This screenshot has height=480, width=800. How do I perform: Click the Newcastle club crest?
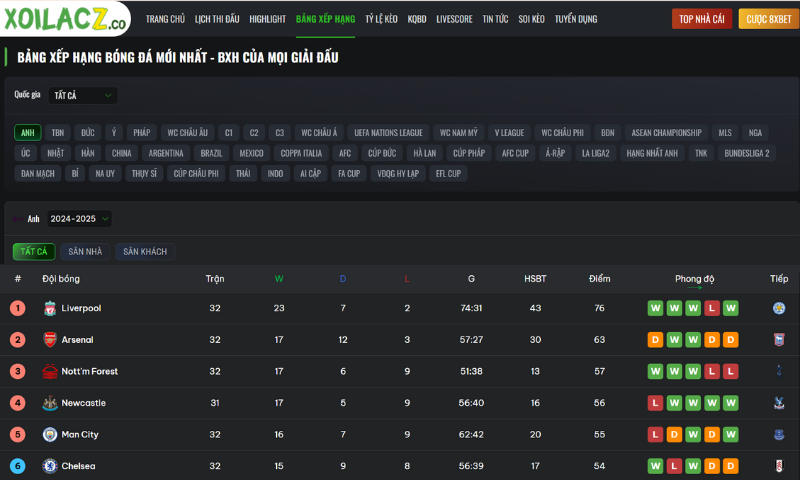(x=49, y=403)
